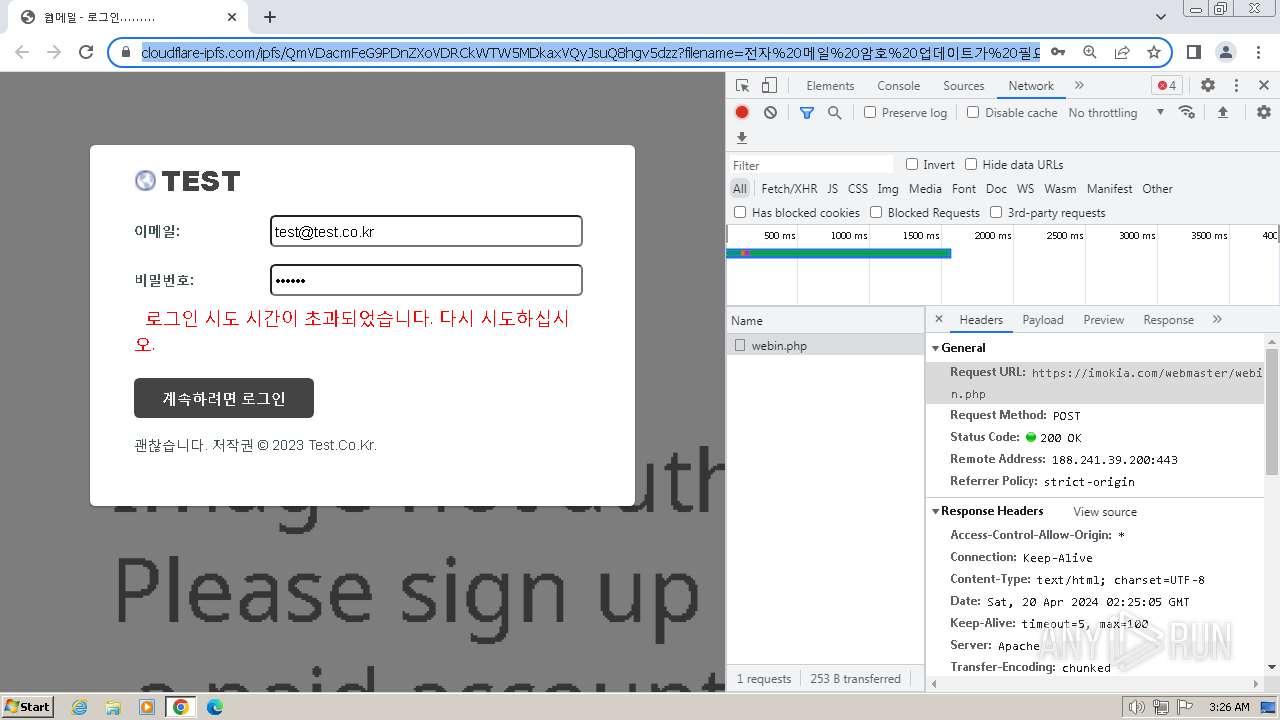This screenshot has width=1280, height=720.
Task: Go back in browser history
Action: [x=22, y=52]
